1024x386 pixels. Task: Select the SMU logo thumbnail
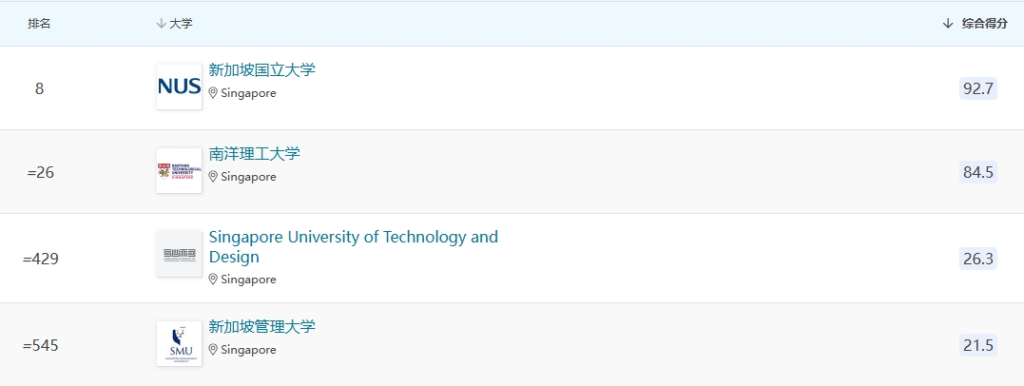click(179, 344)
